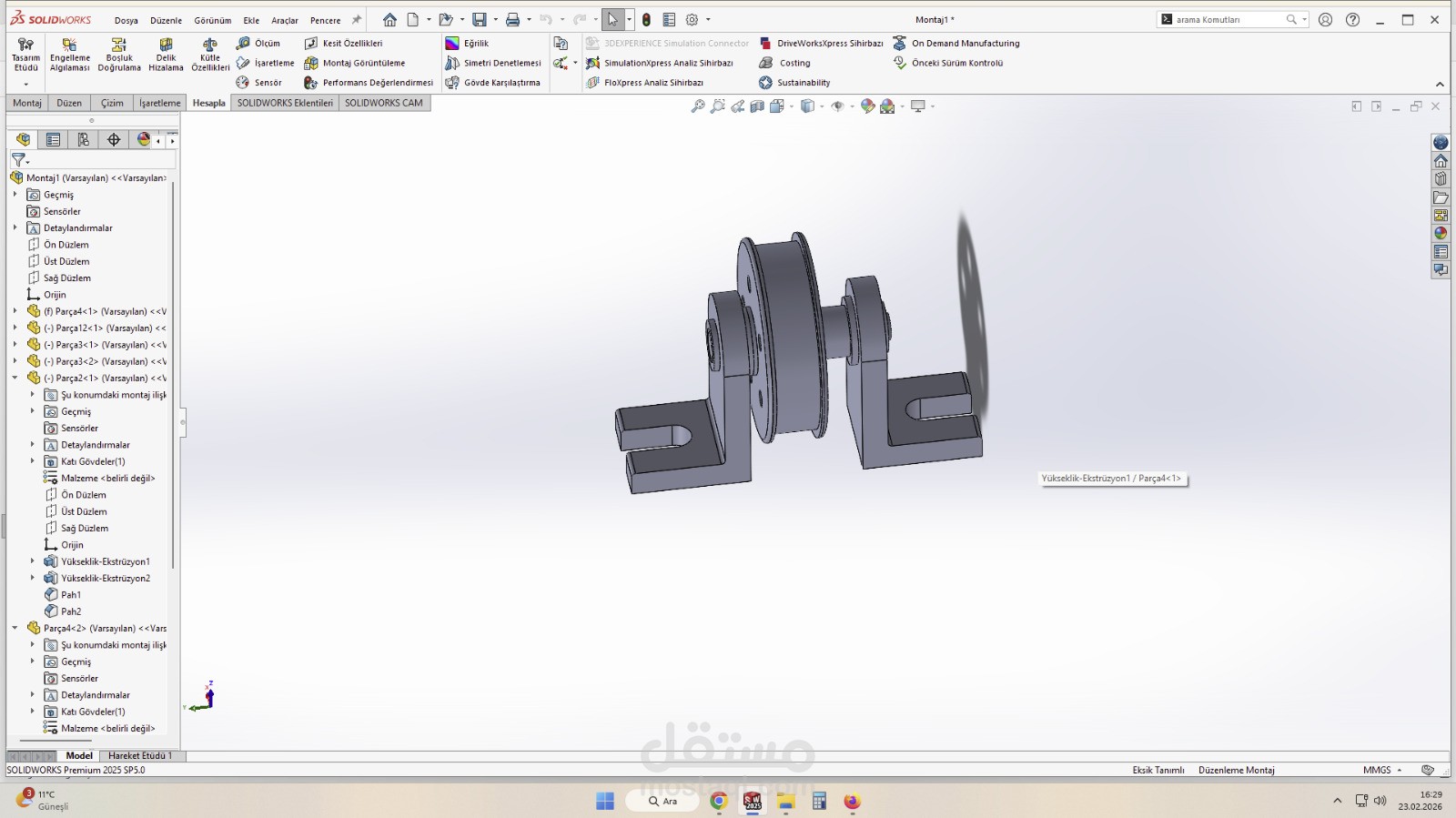Select the Zoom to Area magnifier
Image resolution: width=1456 pixels, height=818 pixels.
pos(718,106)
